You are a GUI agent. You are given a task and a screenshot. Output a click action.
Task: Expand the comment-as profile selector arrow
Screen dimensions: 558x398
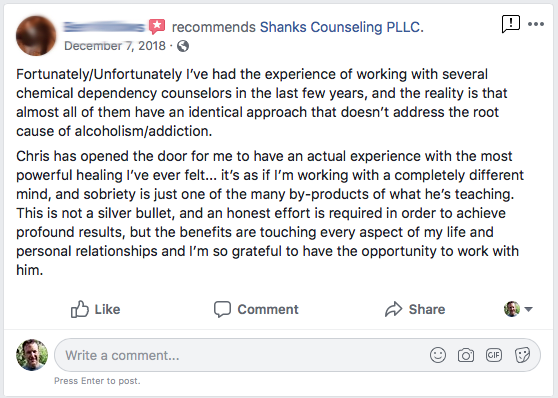point(528,309)
